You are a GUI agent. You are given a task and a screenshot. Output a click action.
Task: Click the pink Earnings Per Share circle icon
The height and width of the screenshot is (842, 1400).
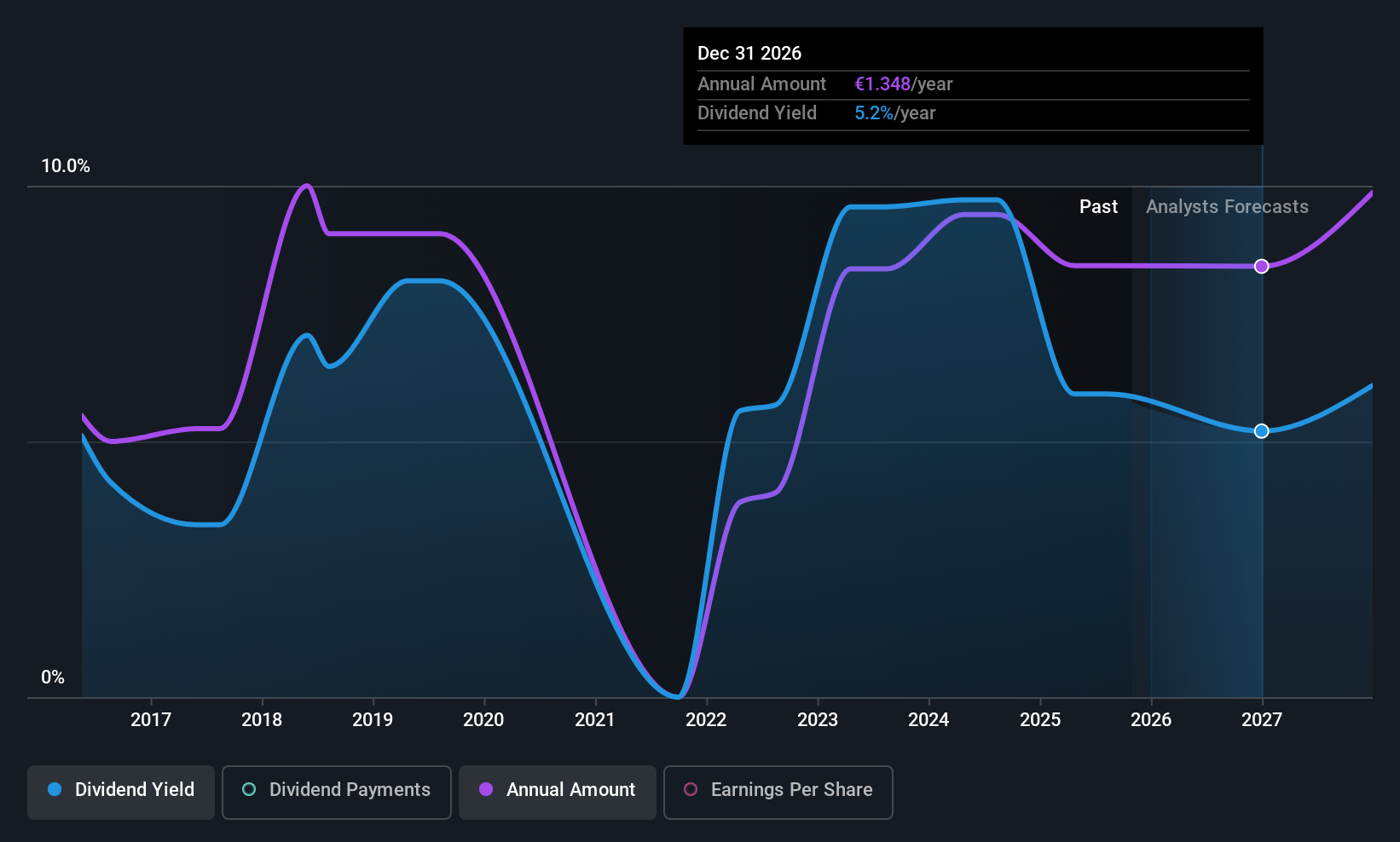tap(691, 790)
